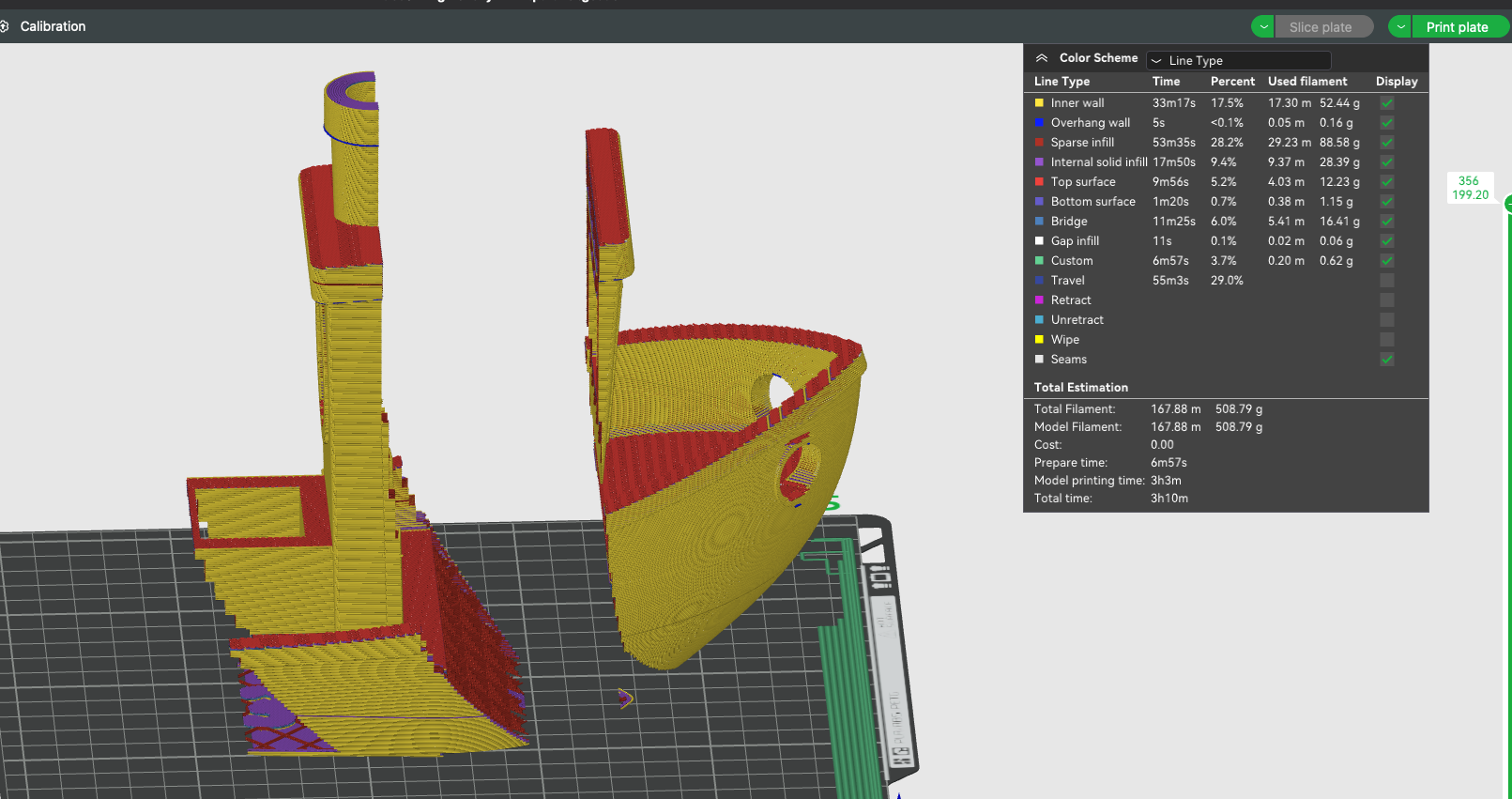Open the Print plate dropdown arrow

(x=1400, y=27)
